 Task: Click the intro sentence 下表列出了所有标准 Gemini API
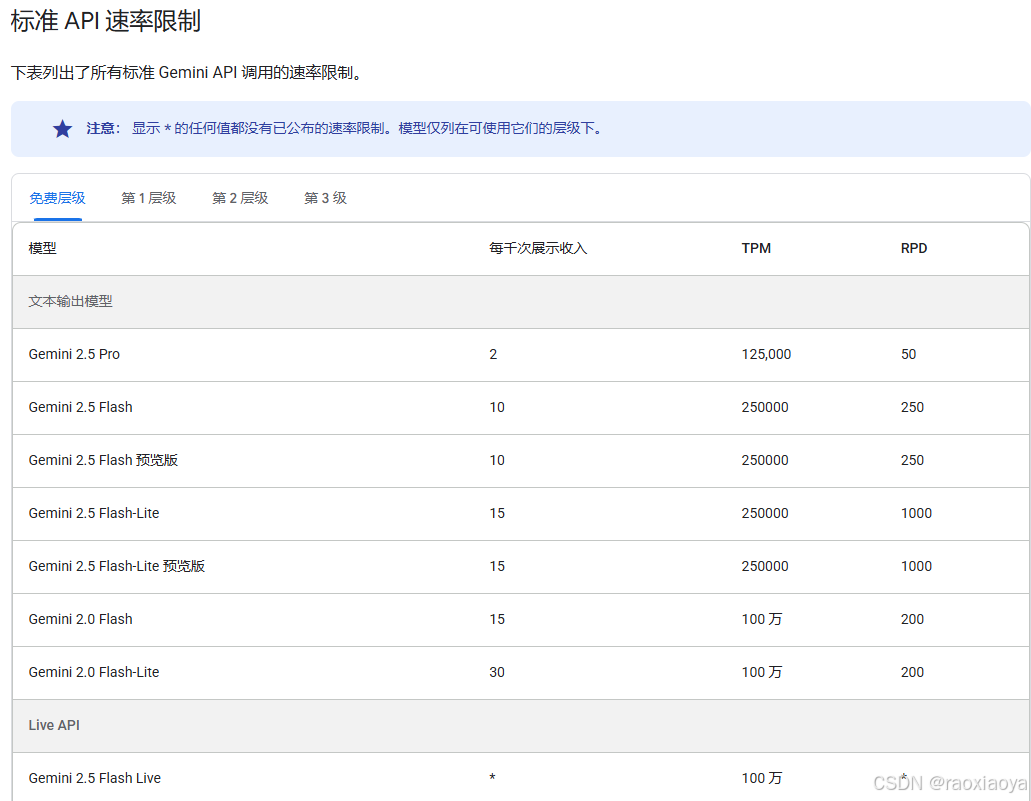(x=187, y=72)
